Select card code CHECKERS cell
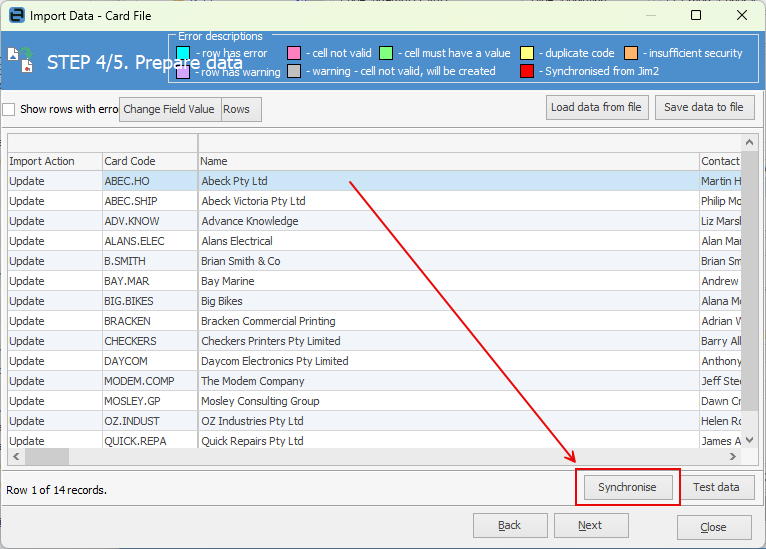Viewport: 766px width, 549px height. [149, 341]
